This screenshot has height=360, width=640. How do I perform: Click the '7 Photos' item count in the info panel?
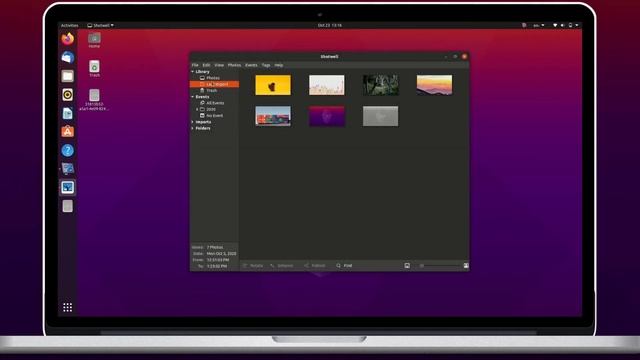click(215, 247)
